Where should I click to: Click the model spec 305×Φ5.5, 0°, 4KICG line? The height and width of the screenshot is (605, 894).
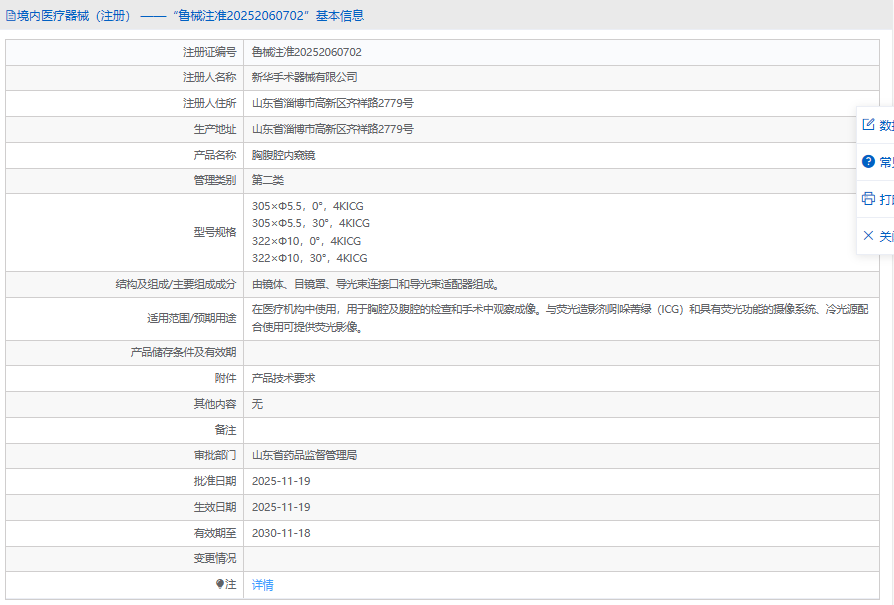click(307, 206)
